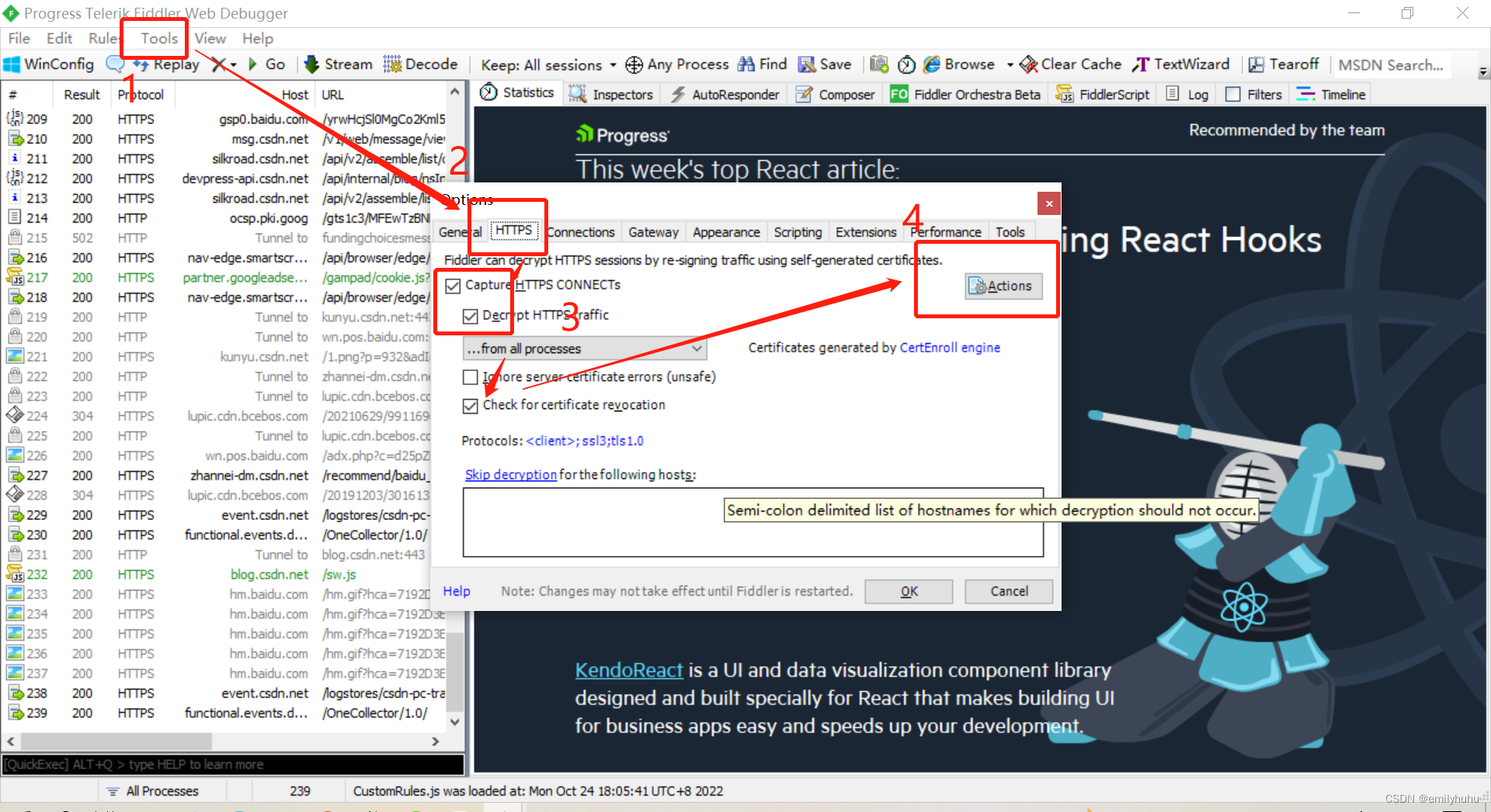Toggle Stream mode in toolbar
1491x812 pixels.
(x=339, y=64)
